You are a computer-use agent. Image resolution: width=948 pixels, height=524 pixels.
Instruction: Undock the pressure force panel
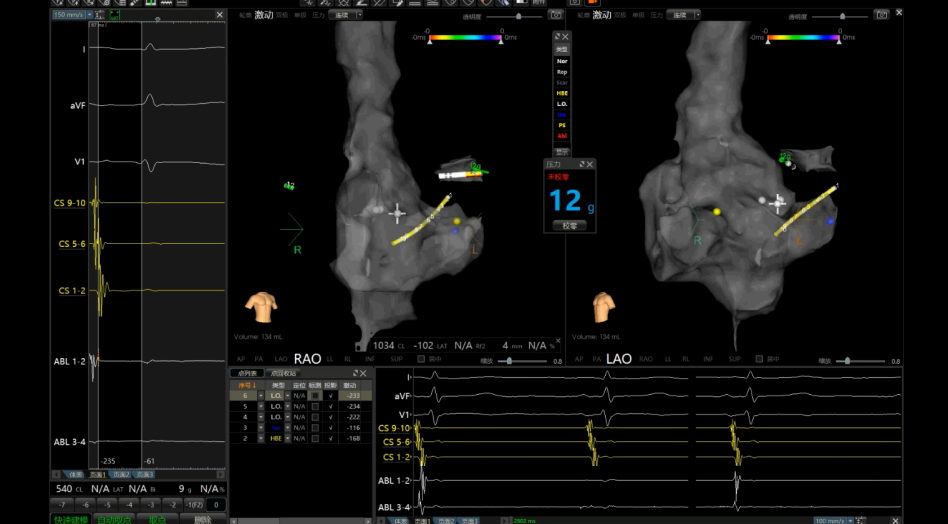tap(582, 164)
